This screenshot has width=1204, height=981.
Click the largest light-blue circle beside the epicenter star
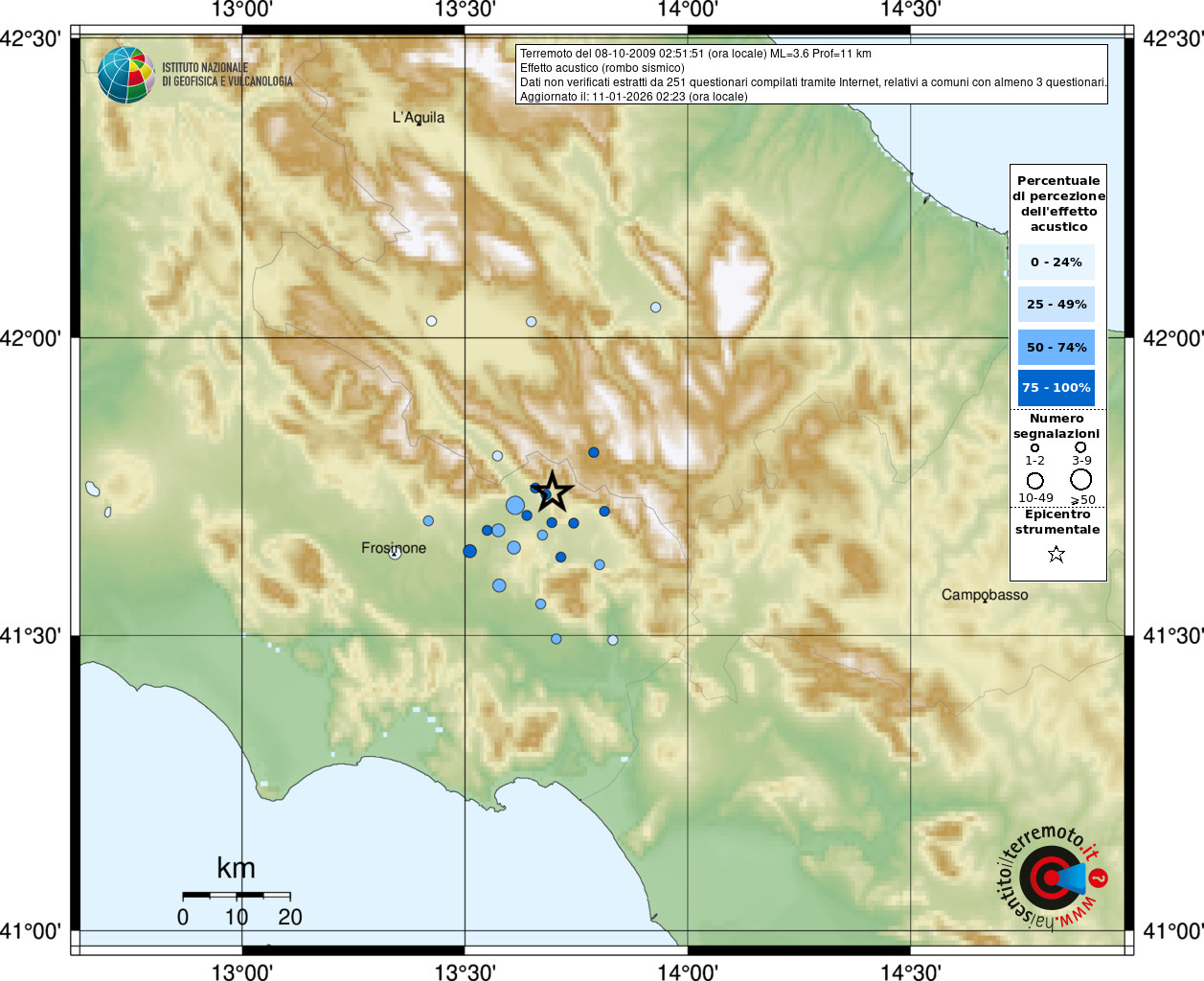click(x=515, y=505)
